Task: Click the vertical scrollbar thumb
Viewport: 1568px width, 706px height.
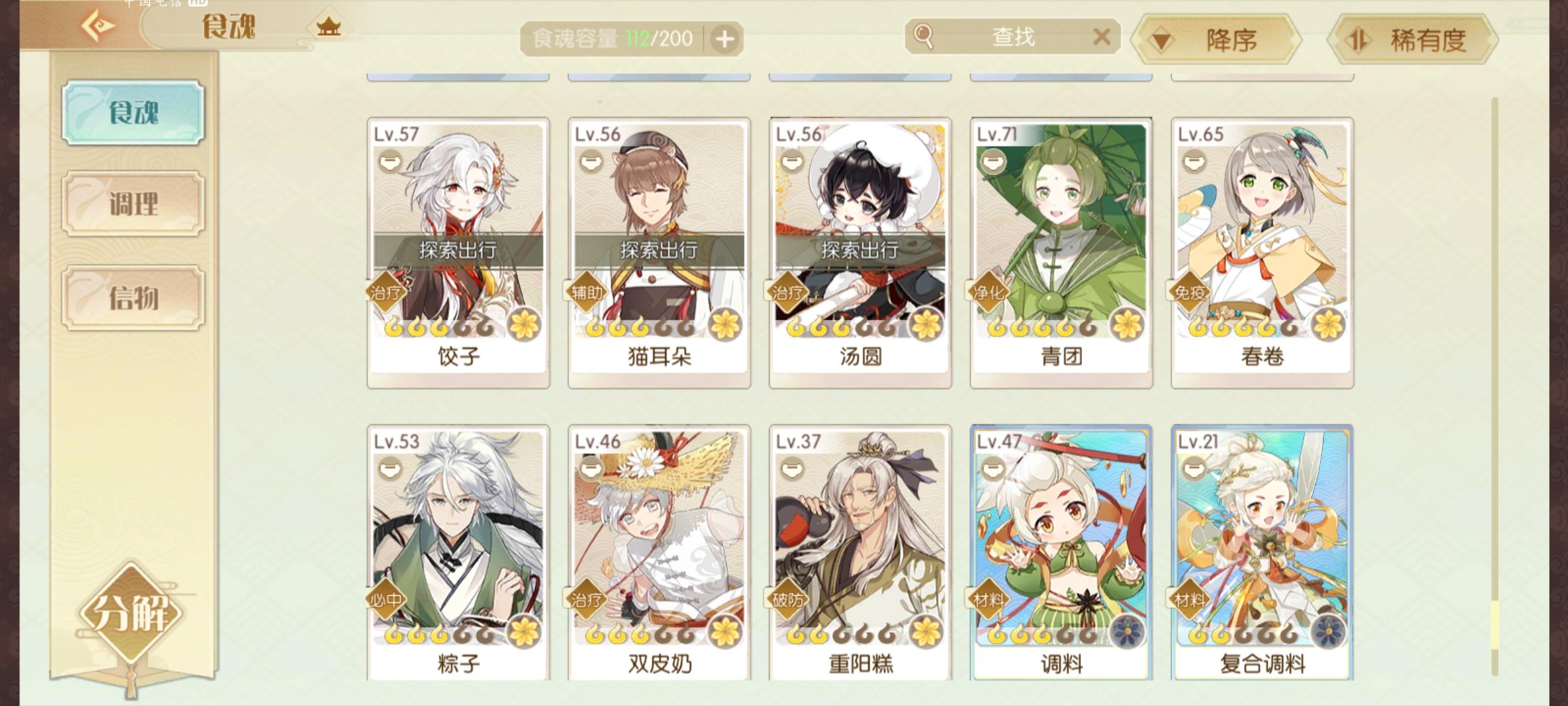Action: pyautogui.click(x=1494, y=626)
